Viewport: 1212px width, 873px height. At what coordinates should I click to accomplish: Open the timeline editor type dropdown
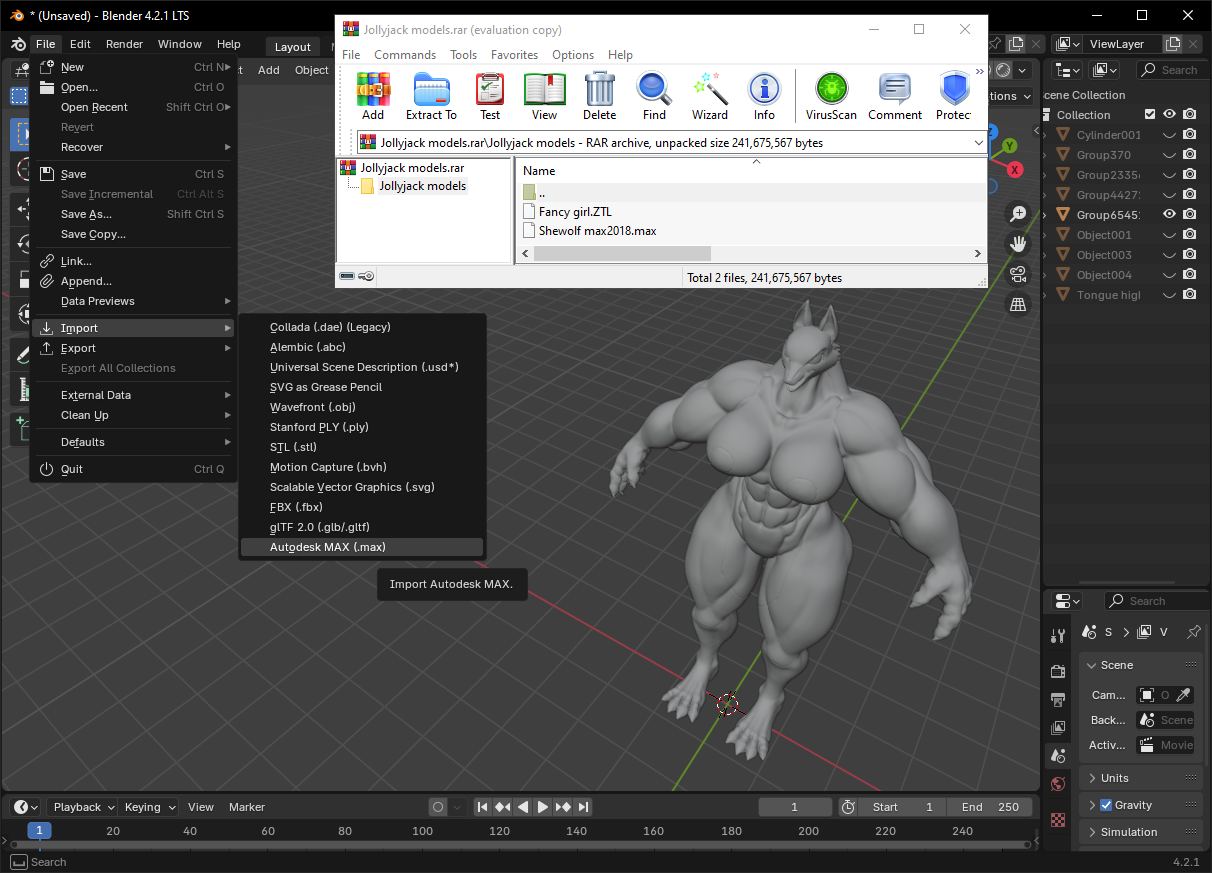[25, 807]
